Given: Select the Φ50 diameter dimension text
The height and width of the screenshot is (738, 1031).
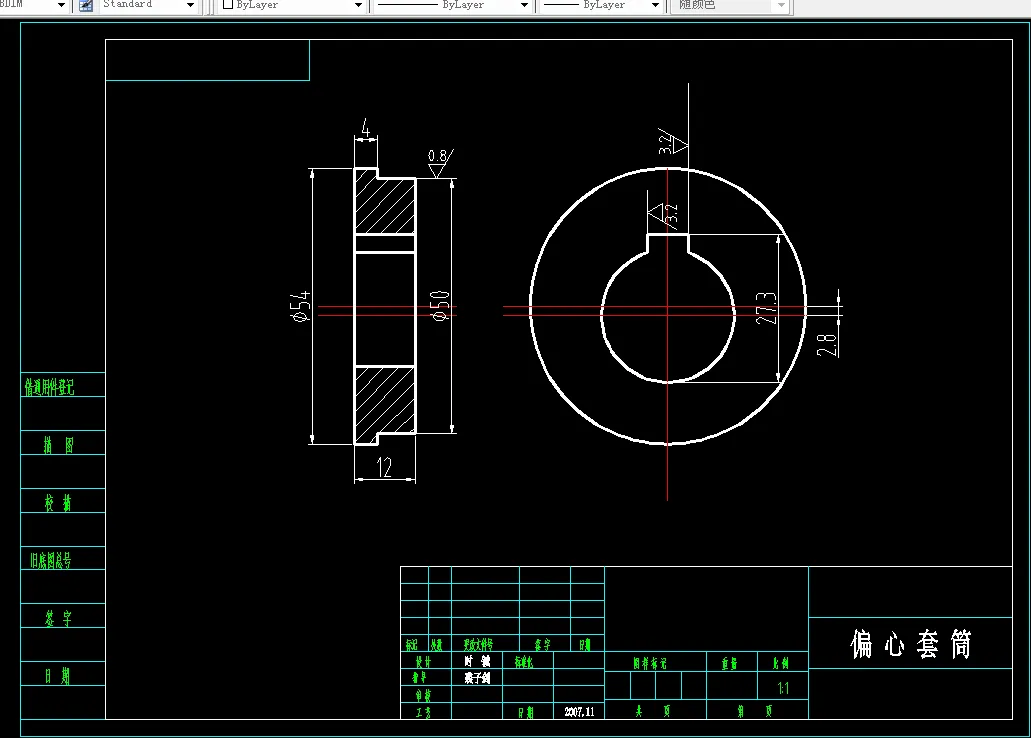Looking at the screenshot, I should (440, 306).
